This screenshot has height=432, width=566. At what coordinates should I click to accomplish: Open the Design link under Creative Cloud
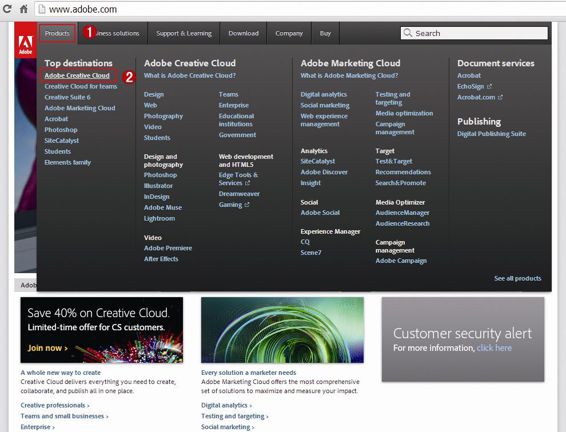coord(154,95)
